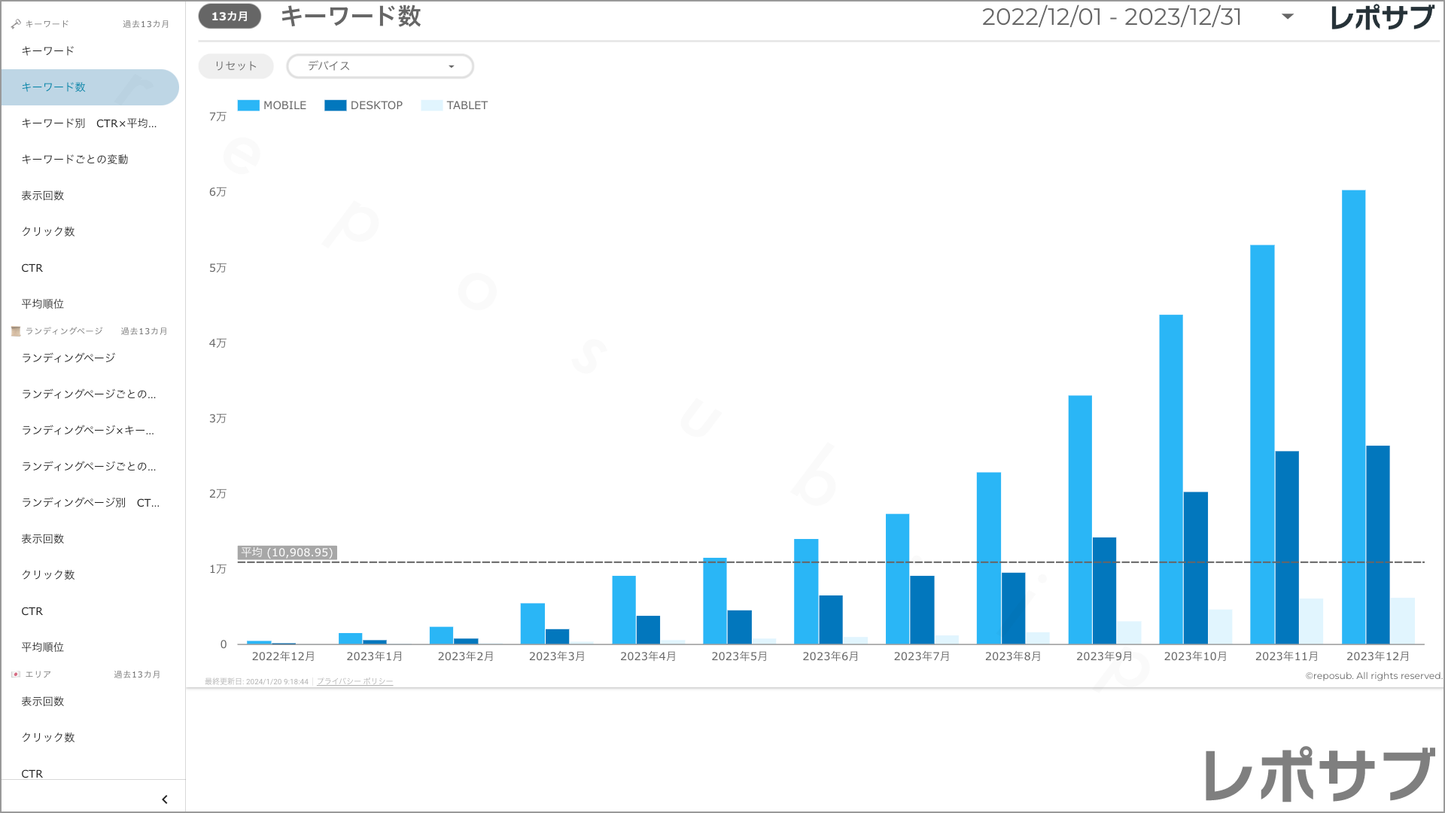Open キーワード別 CTR×平均 page in sidebar
The image size is (1445, 813).
[89, 124]
